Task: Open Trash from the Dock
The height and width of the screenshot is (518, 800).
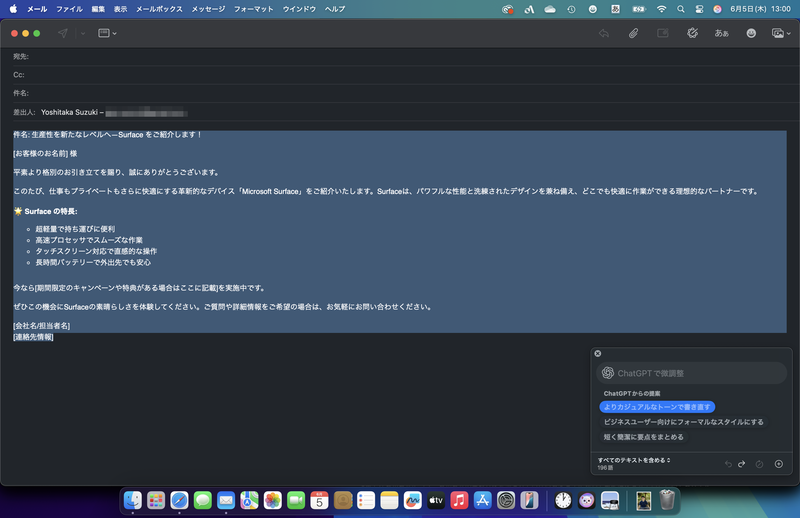Action: click(667, 500)
